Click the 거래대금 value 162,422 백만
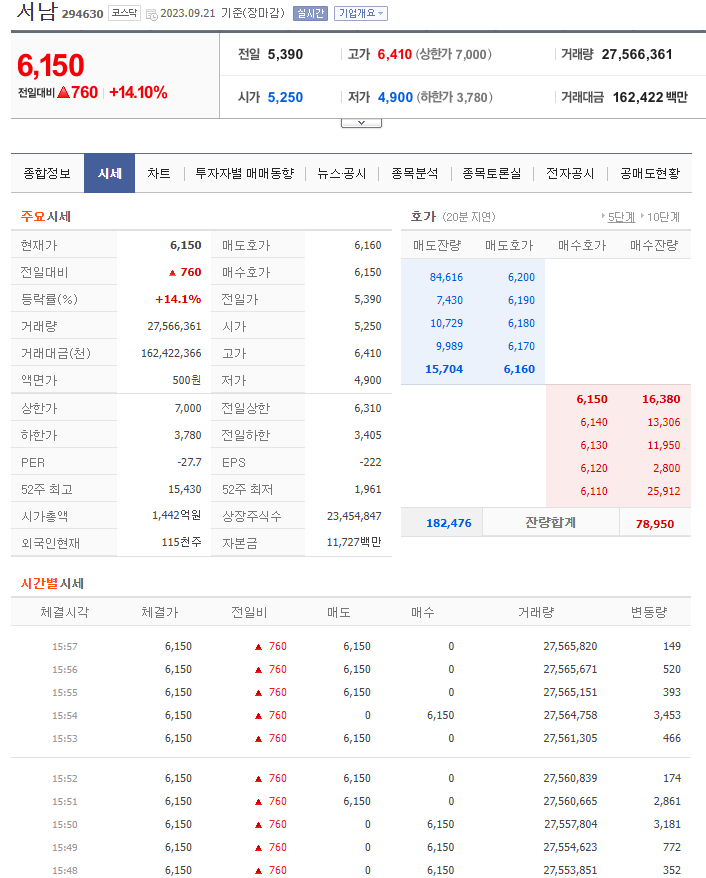706x878 pixels. (649, 97)
